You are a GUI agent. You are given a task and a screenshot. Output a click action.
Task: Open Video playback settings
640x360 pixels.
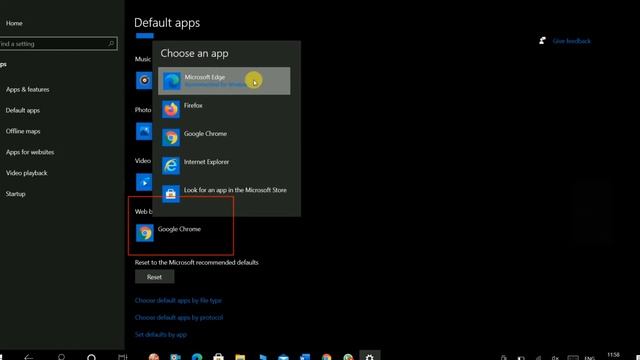(x=27, y=173)
